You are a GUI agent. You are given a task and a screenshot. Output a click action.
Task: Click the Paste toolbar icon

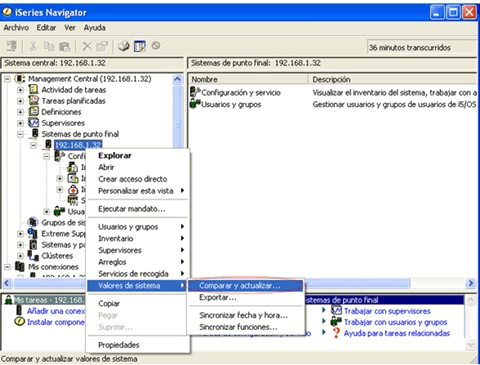65,46
